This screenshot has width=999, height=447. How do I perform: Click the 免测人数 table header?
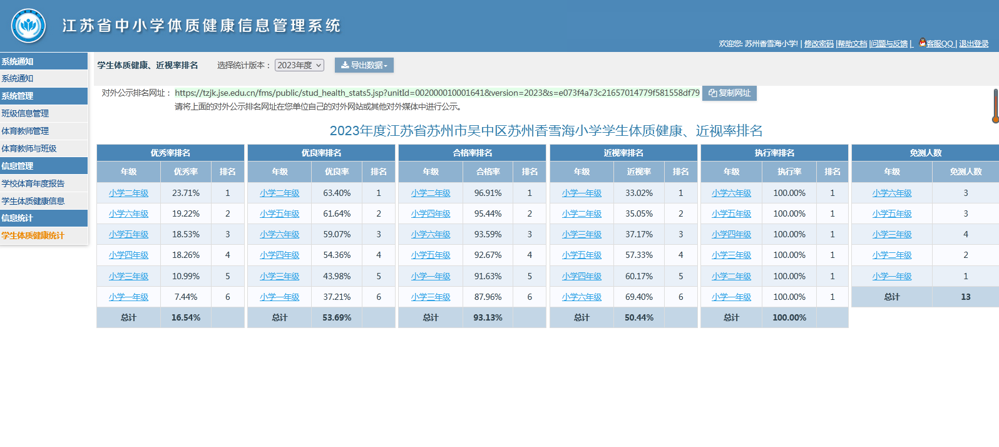click(x=925, y=153)
